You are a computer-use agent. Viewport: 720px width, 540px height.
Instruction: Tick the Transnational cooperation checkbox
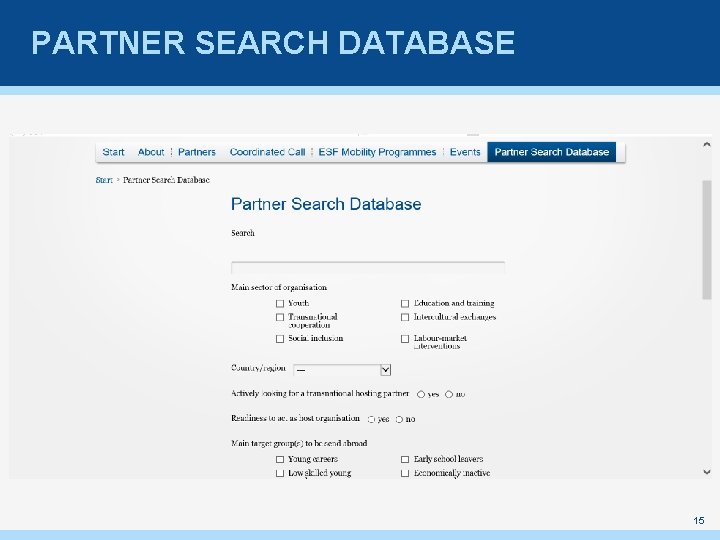tap(280, 317)
